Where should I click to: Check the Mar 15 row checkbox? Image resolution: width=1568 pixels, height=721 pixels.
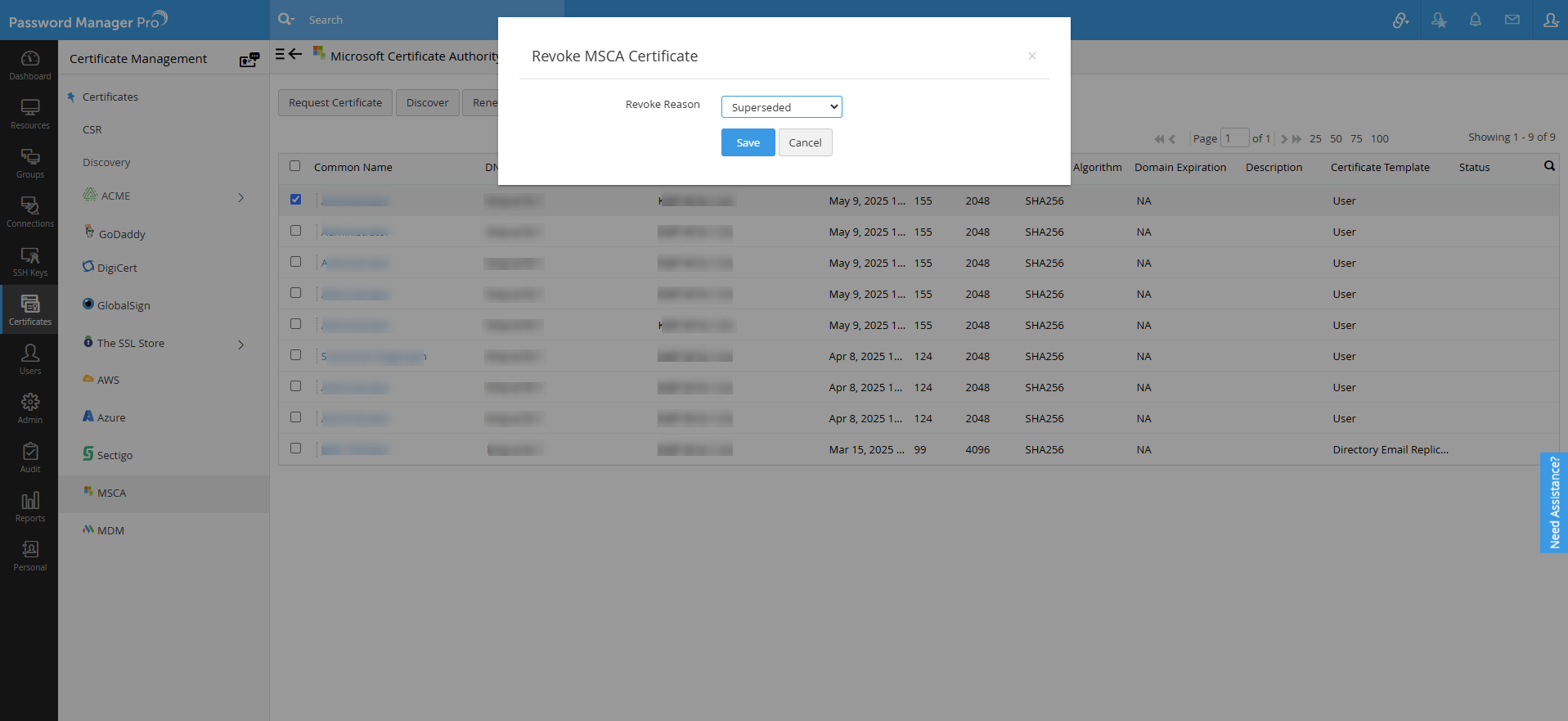(x=295, y=448)
